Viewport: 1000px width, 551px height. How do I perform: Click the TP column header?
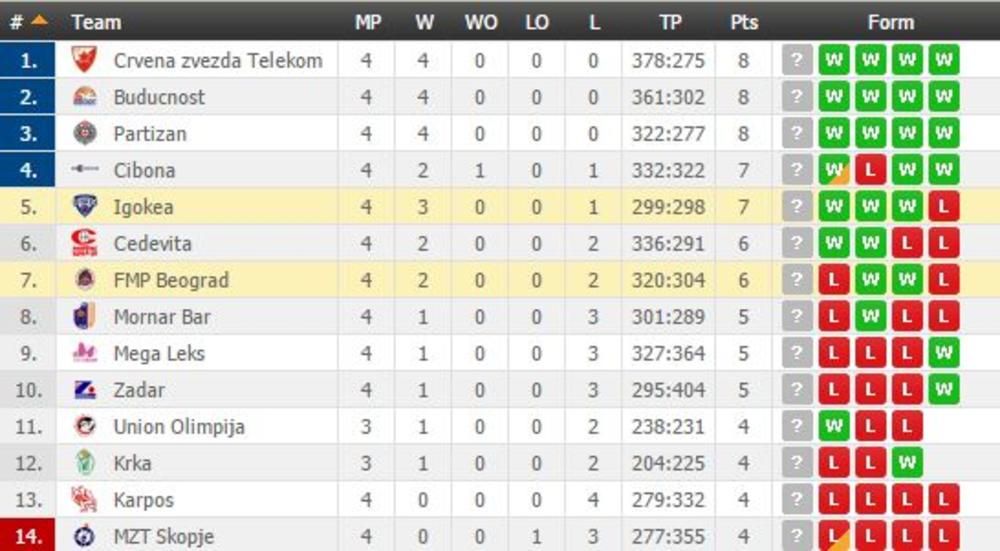tap(669, 22)
